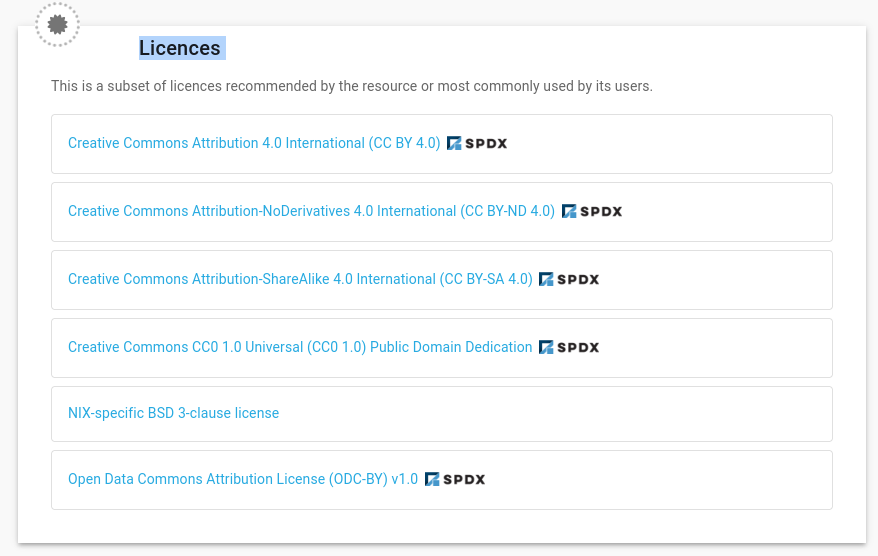This screenshot has height=556, width=878.
Task: Click the SPDX logo beside CC0 1.0
Action: tap(569, 347)
